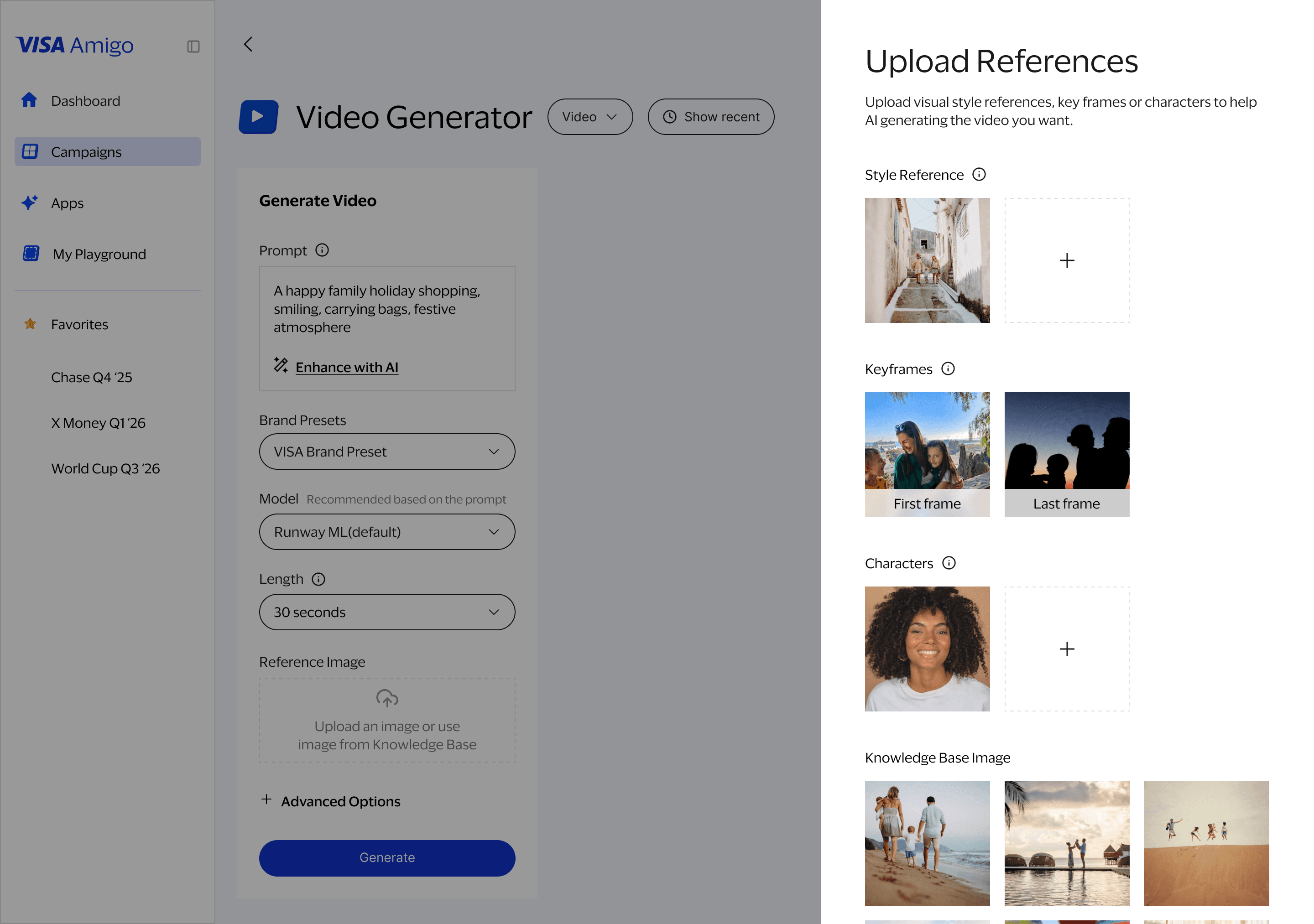
Task: Open the Runway ML model dropdown
Action: pyautogui.click(x=387, y=531)
